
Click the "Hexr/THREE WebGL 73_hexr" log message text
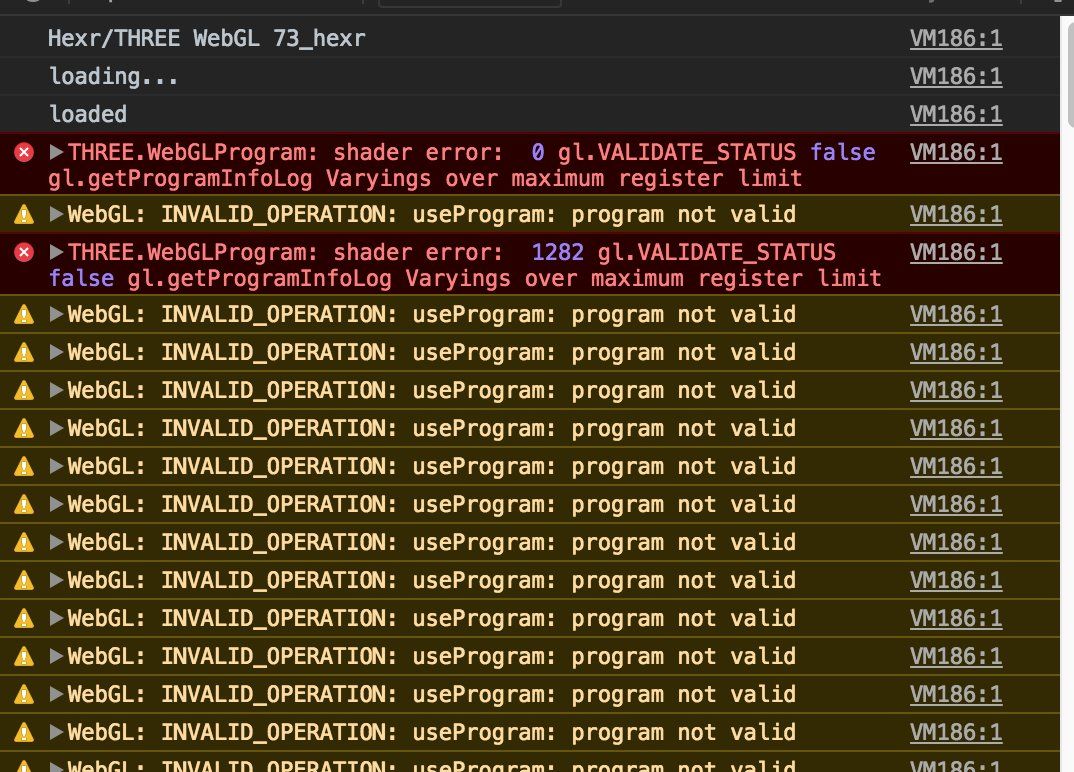(x=206, y=39)
